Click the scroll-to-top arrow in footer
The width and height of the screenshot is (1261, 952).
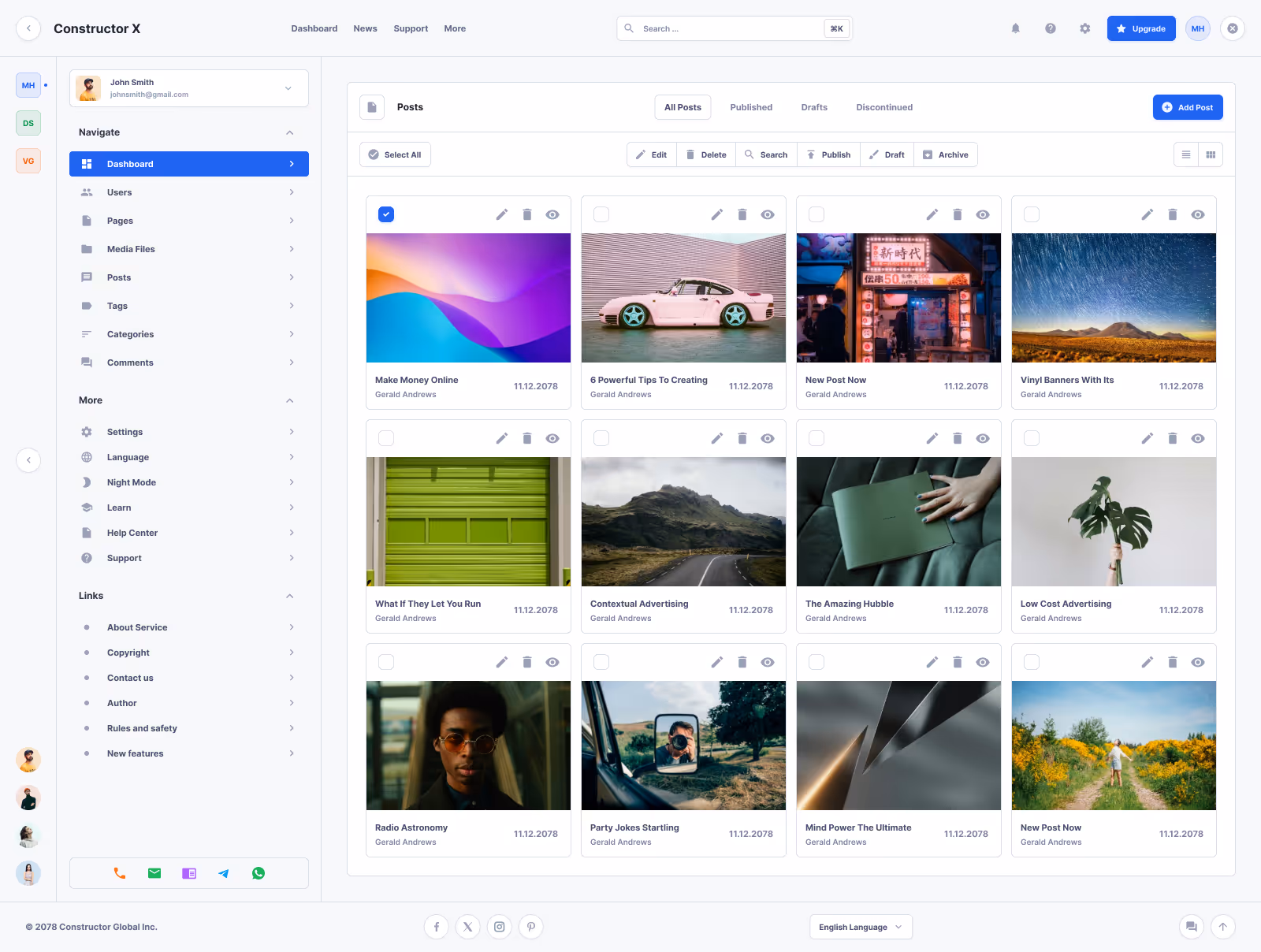[1223, 927]
